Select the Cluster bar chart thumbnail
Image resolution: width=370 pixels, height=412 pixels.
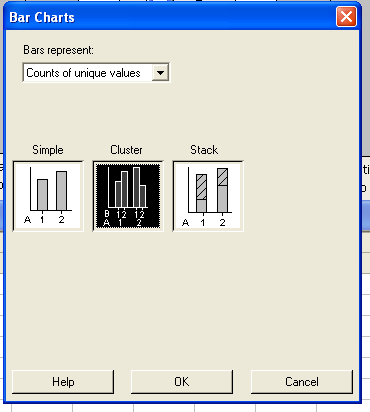click(128, 196)
